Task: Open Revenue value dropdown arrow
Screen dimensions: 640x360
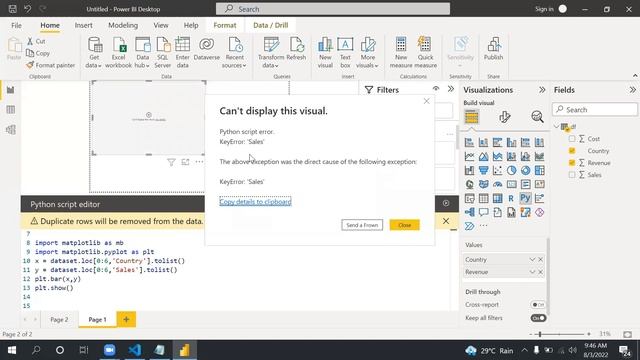Action: pos(532,272)
